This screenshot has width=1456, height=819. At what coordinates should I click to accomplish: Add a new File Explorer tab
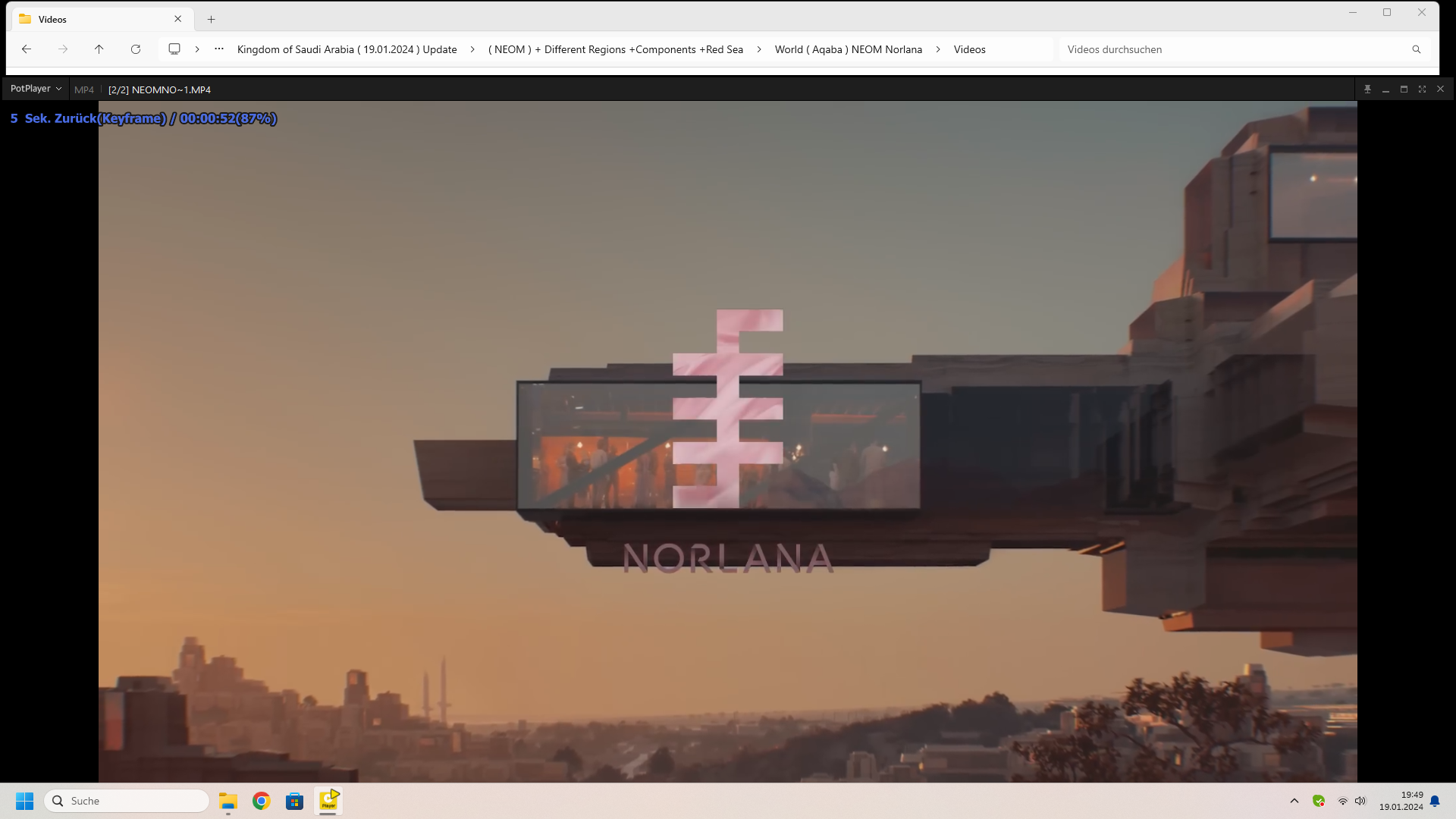tap(212, 19)
